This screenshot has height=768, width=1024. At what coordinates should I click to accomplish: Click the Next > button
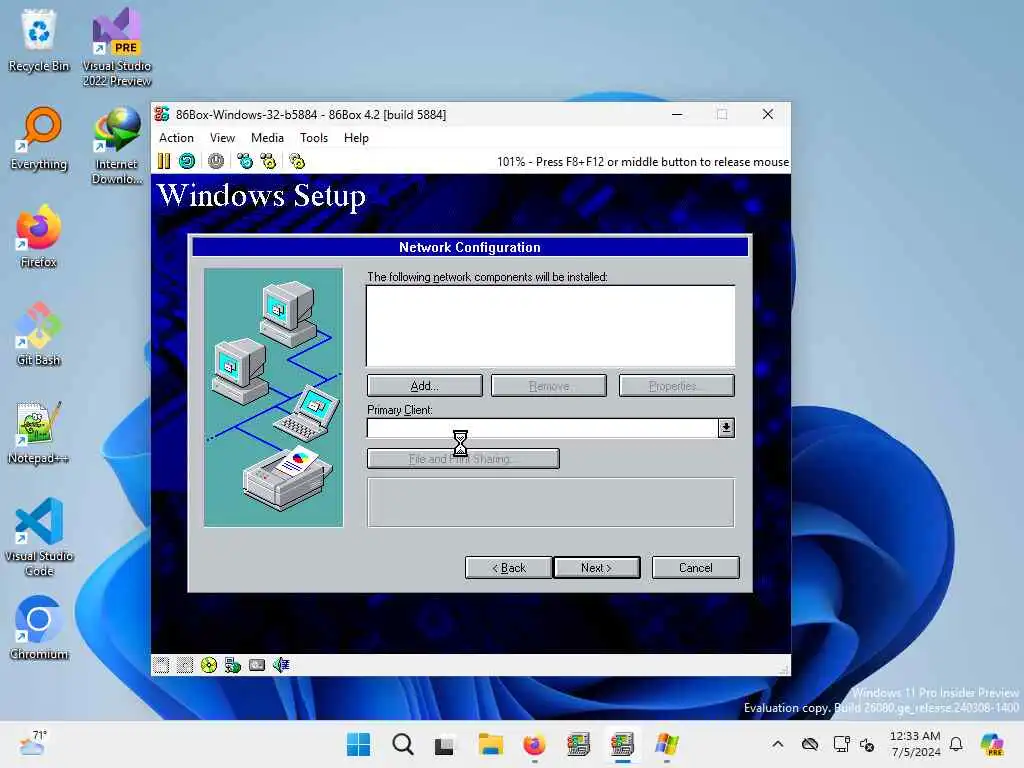pyautogui.click(x=596, y=568)
